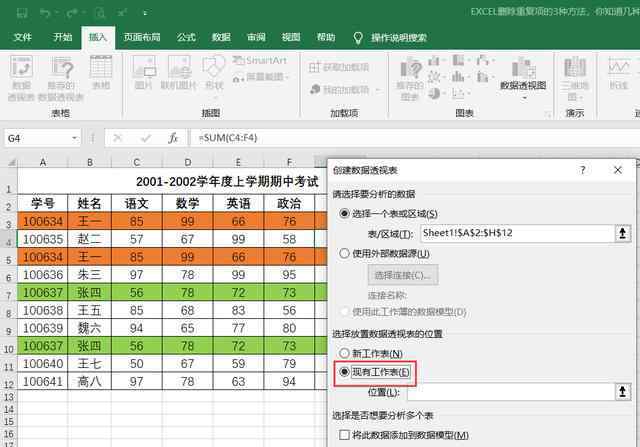640x447 pixels.
Task: Select the 使用外部数据源 radio option
Action: pyautogui.click(x=346, y=253)
